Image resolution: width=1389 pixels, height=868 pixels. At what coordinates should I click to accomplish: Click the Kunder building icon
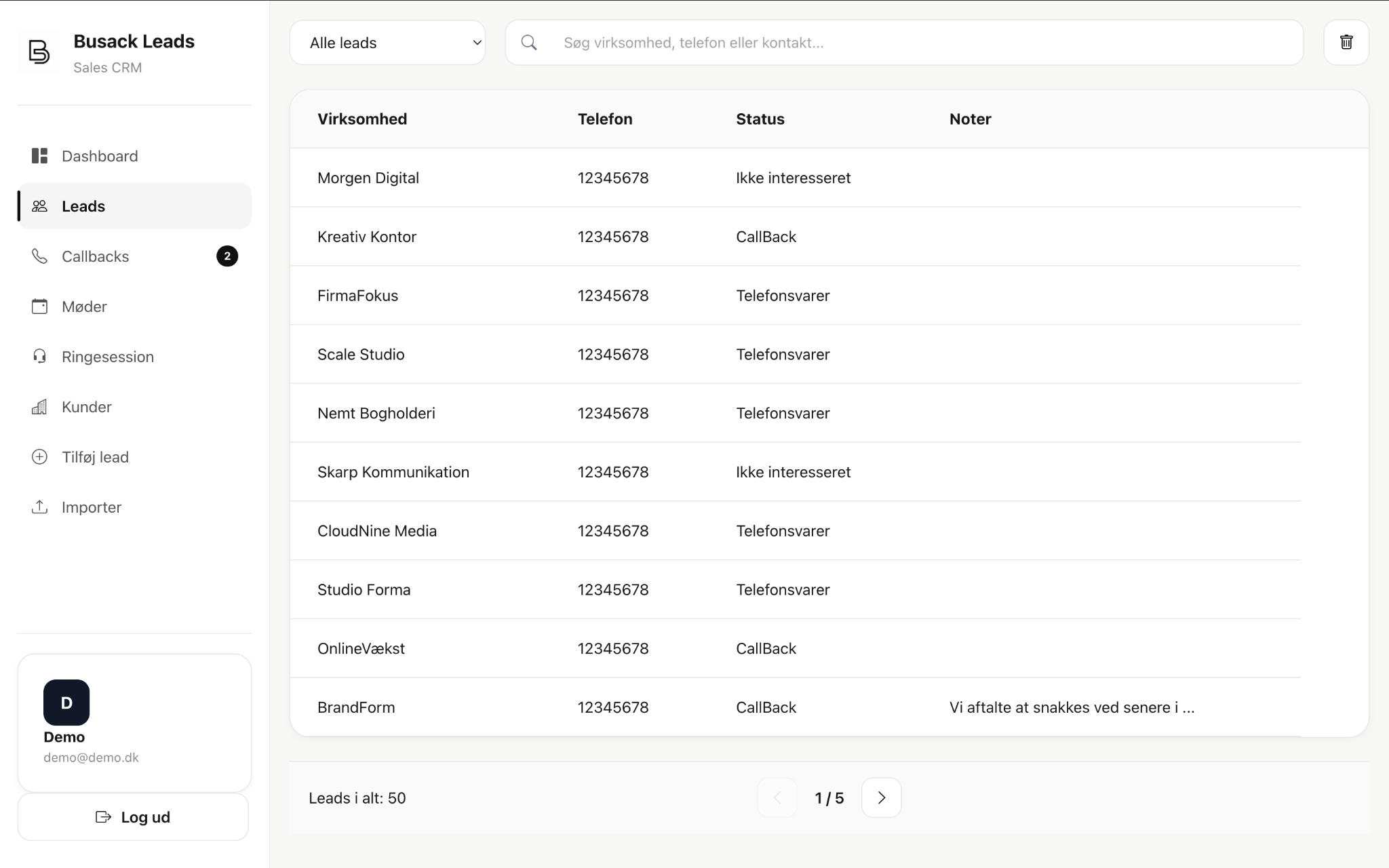pos(39,407)
